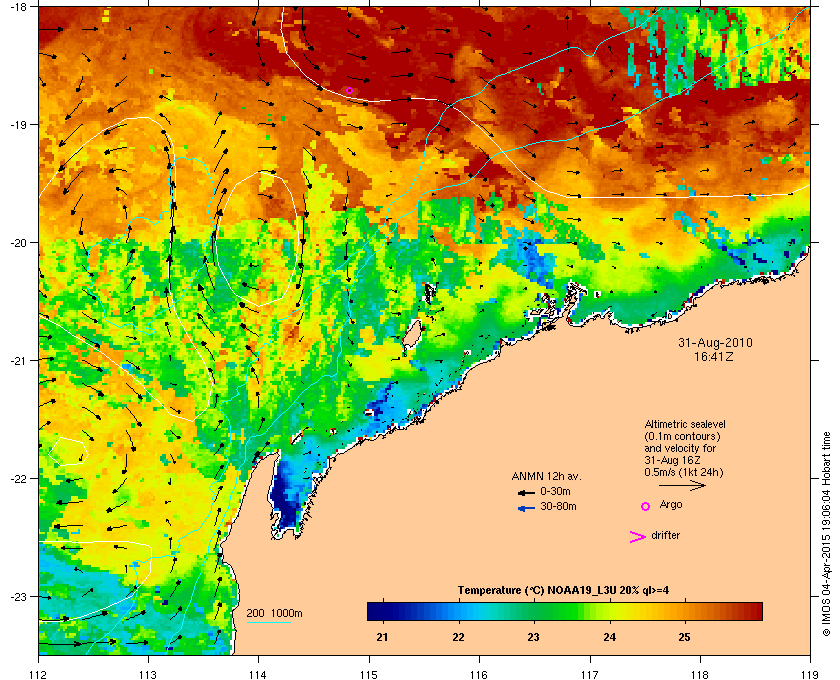Click the blue 30-80m arrow in the legend
This screenshot has width=840, height=680.
[x=526, y=508]
